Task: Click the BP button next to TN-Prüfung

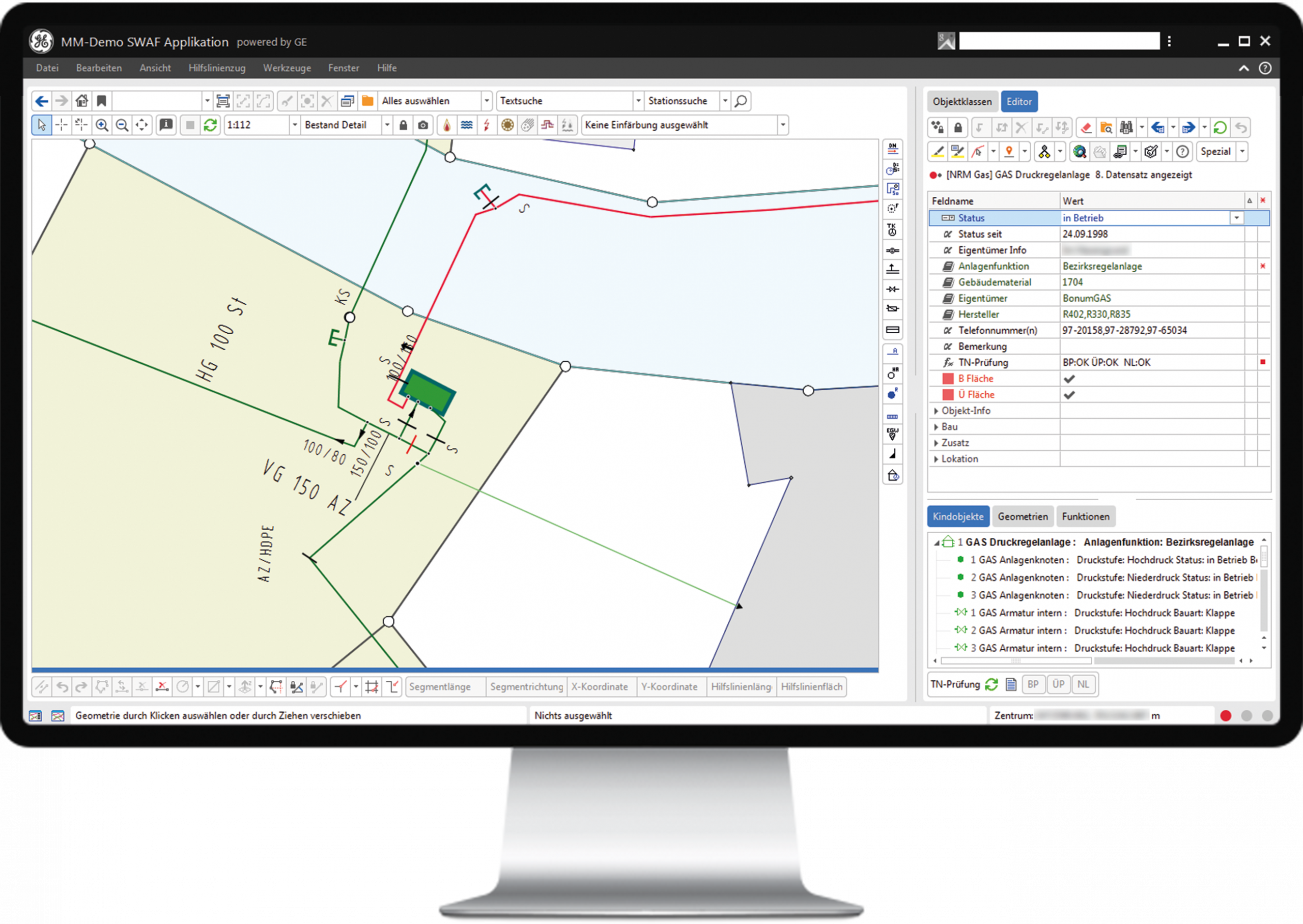Action: [x=1033, y=684]
